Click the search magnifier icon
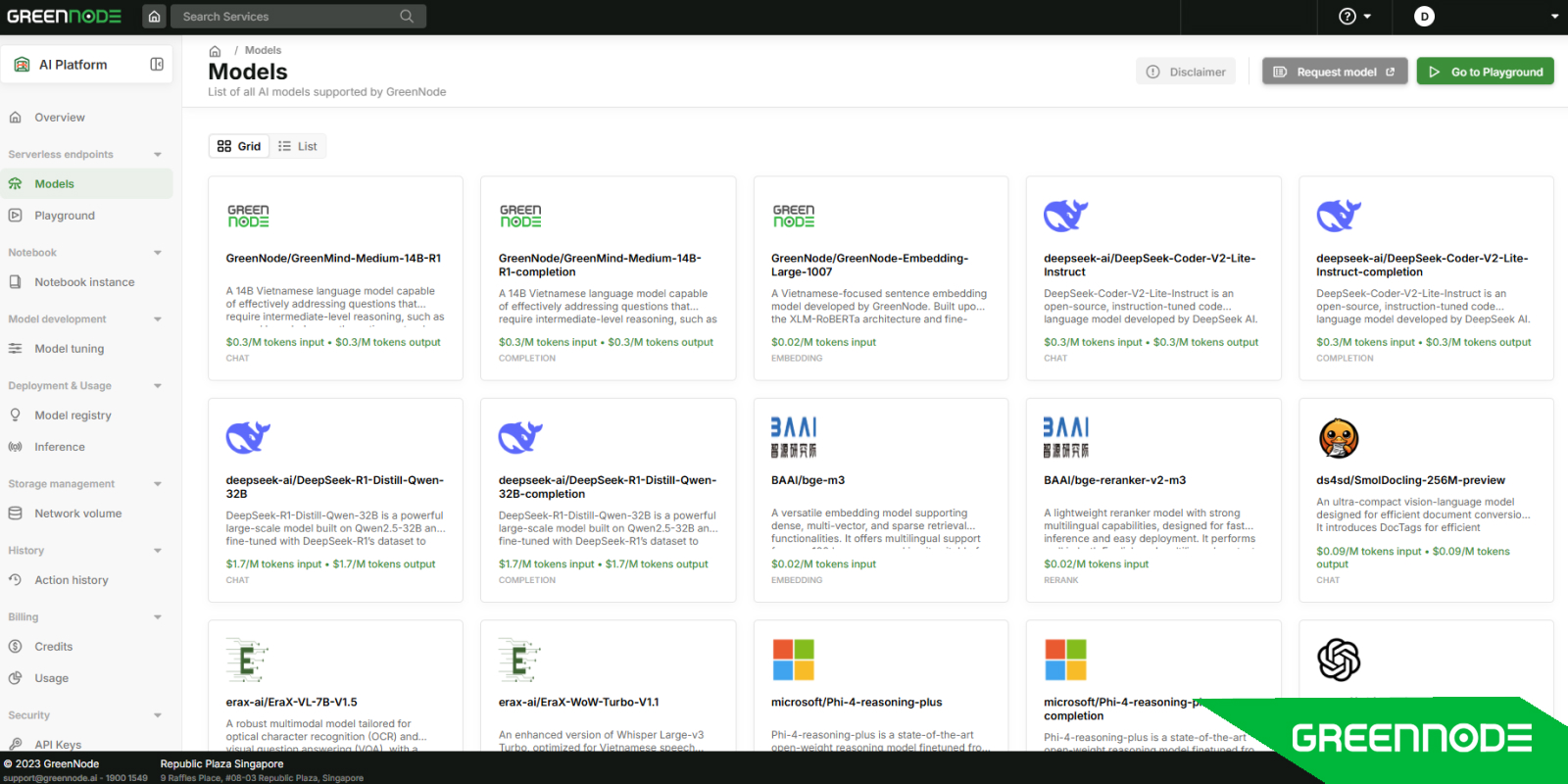This screenshot has height=784, width=1568. point(407,17)
